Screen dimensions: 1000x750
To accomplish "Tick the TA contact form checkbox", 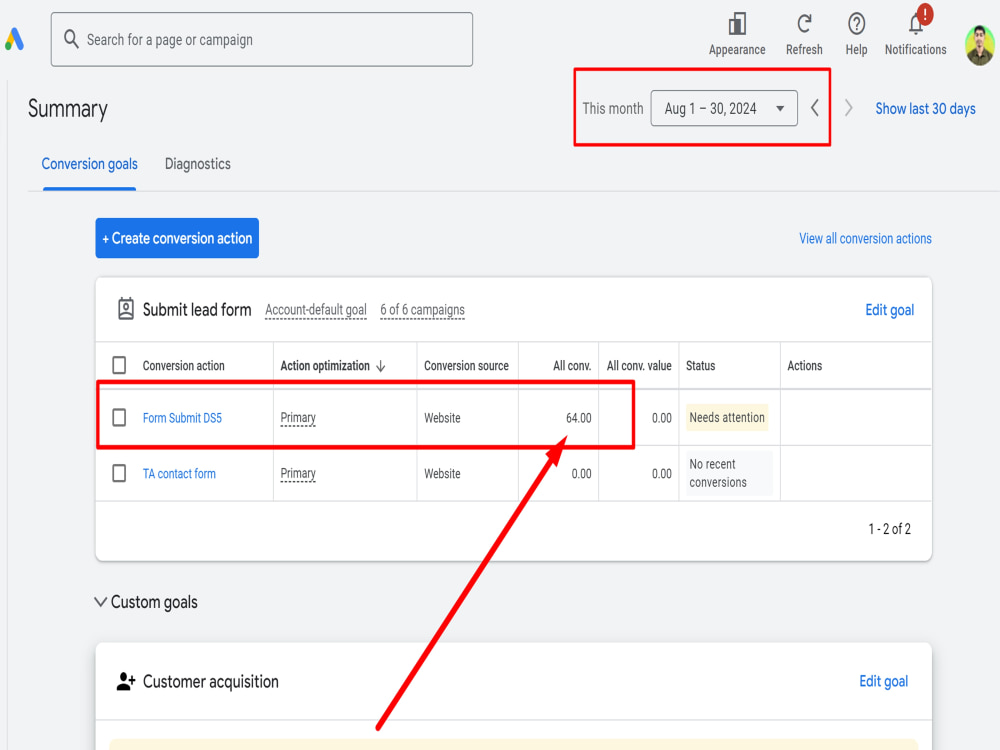I will (x=119, y=473).
